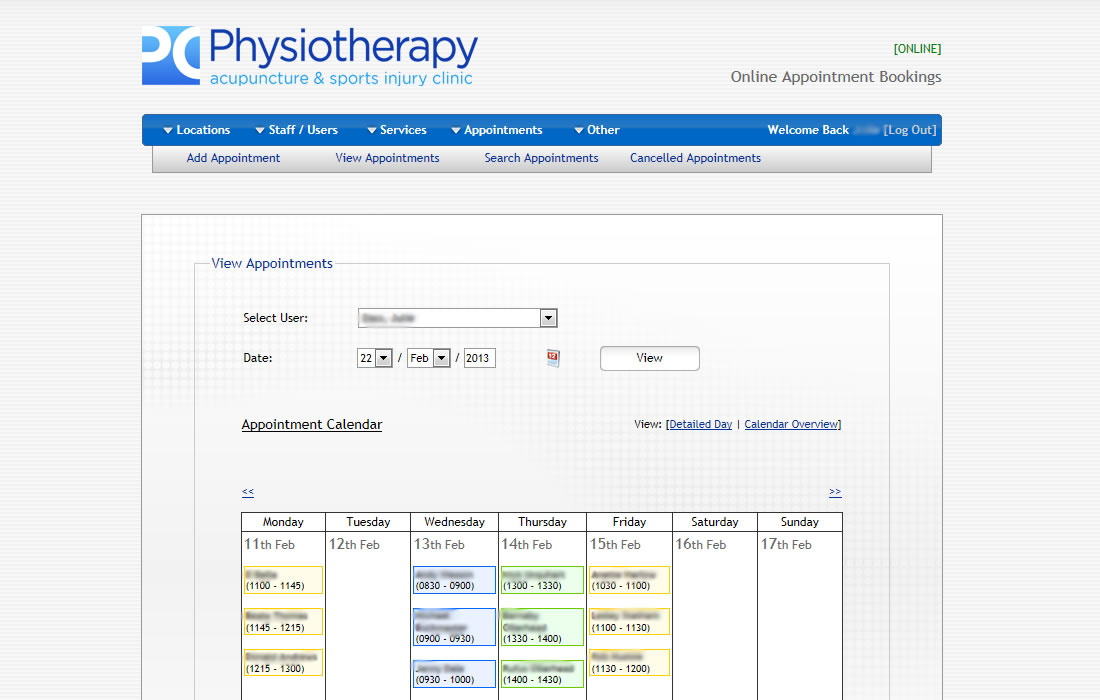Click the Log Out link

(910, 130)
